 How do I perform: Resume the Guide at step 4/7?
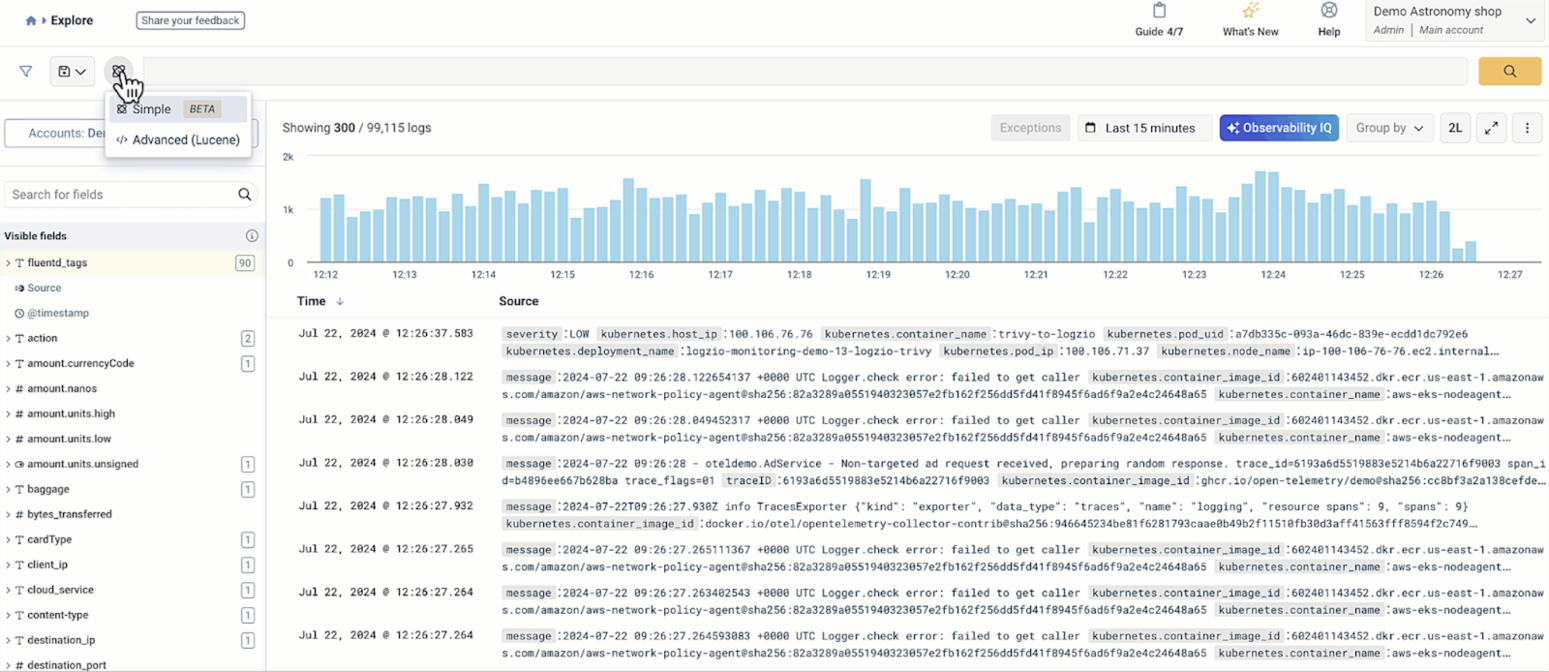point(1160,20)
